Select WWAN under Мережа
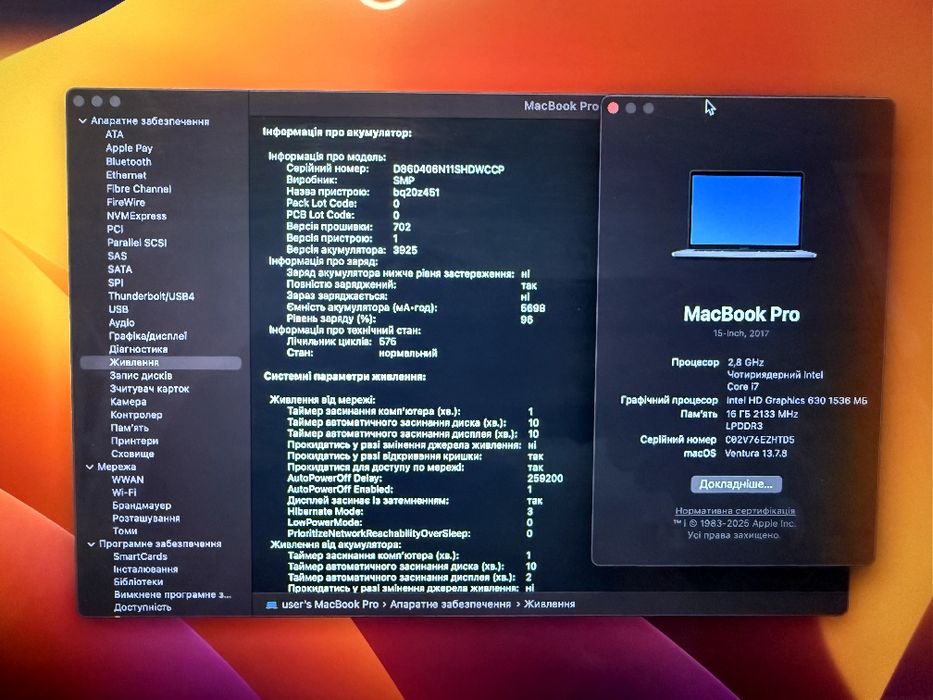The width and height of the screenshot is (933, 700). [127, 480]
